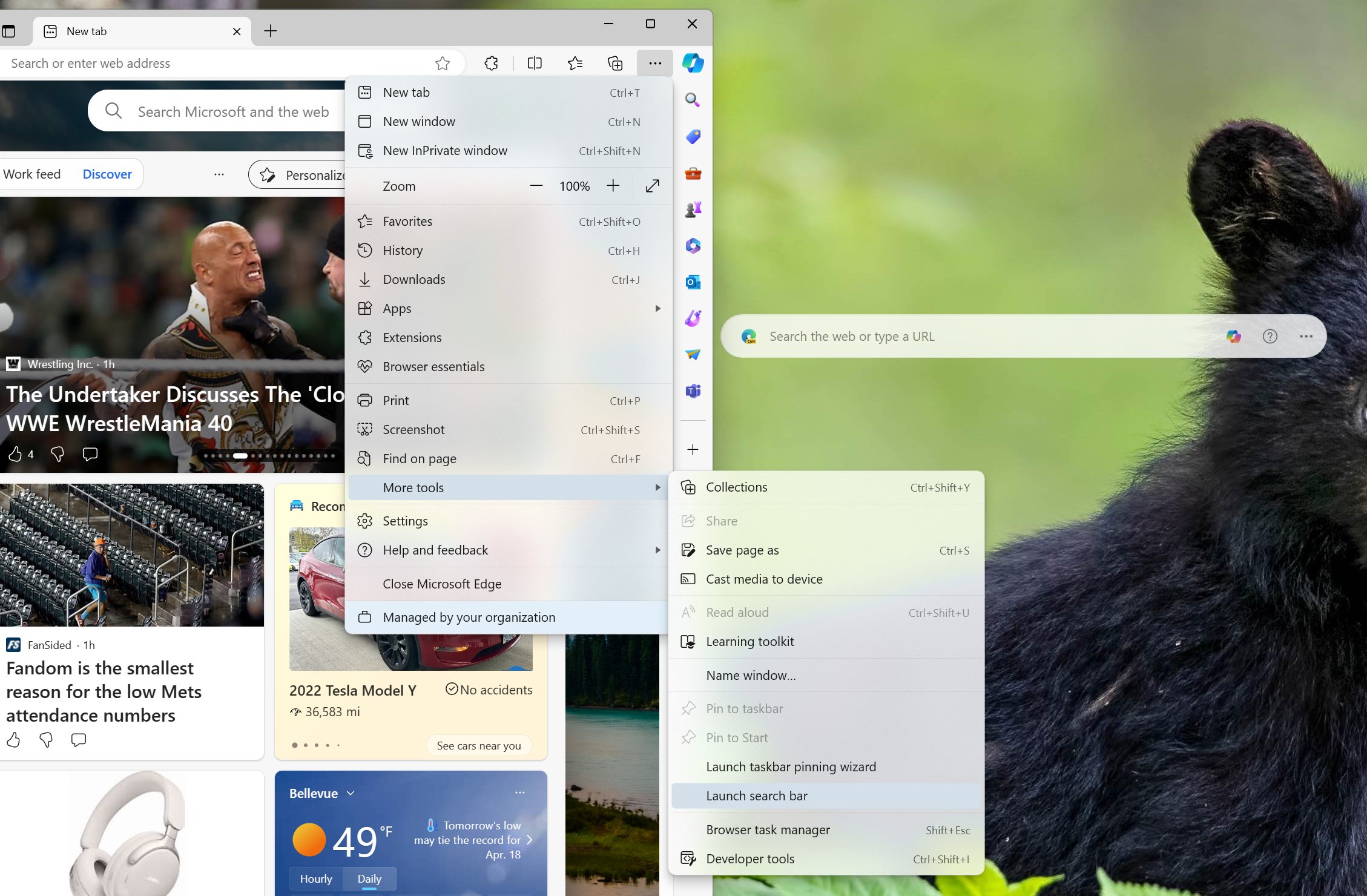Image resolution: width=1367 pixels, height=896 pixels.
Task: Select Screenshot menu entry
Action: (509, 430)
